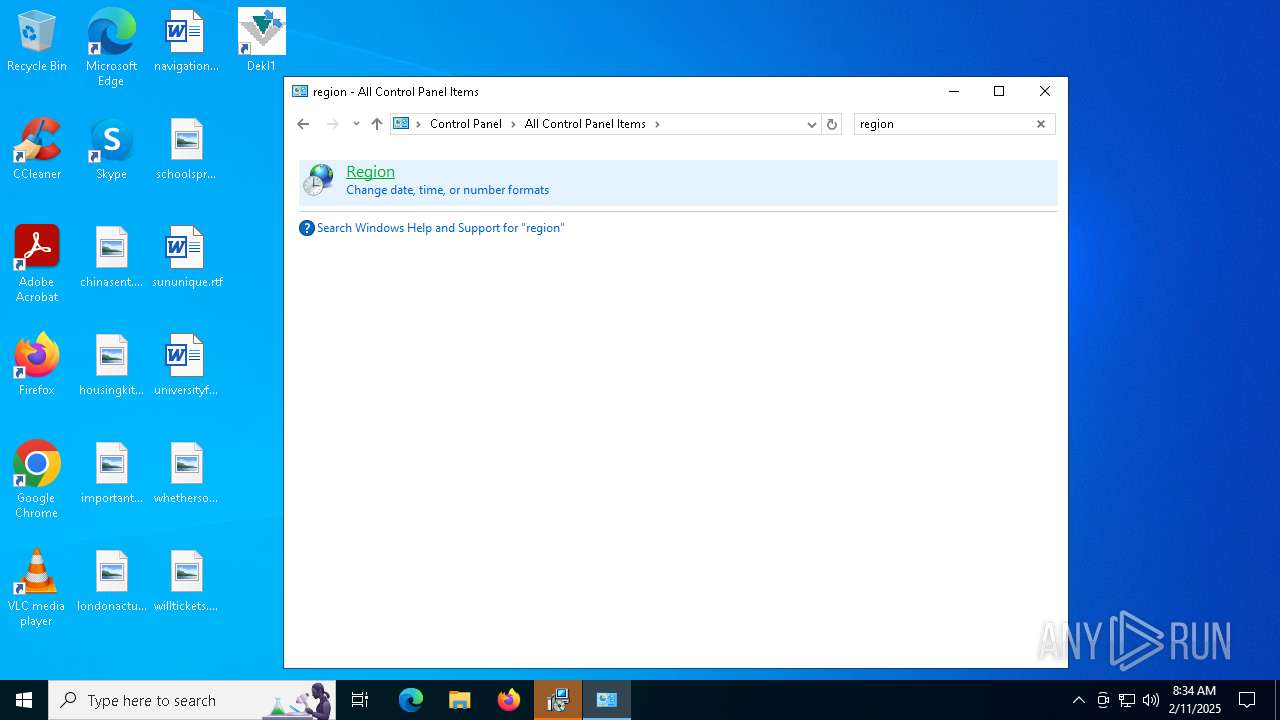
Task: Open Search Windows Help for "region"
Action: click(x=440, y=228)
